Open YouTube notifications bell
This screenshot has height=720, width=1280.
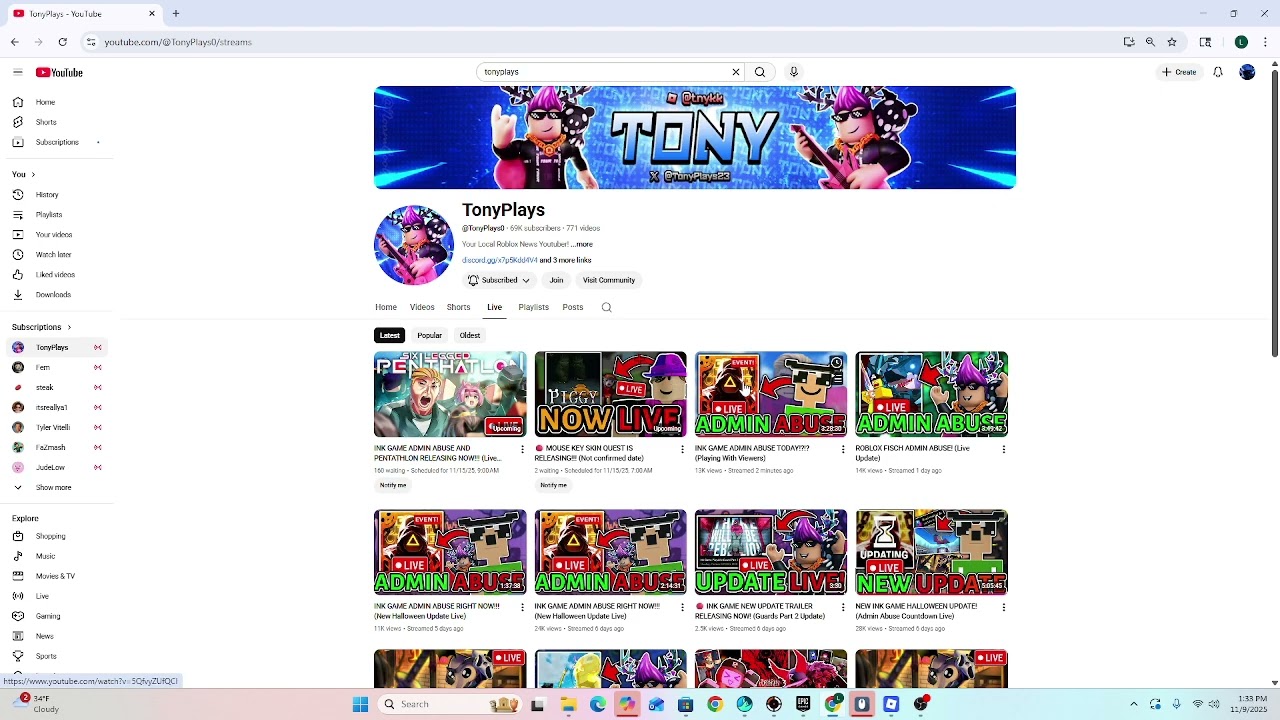[x=1218, y=72]
